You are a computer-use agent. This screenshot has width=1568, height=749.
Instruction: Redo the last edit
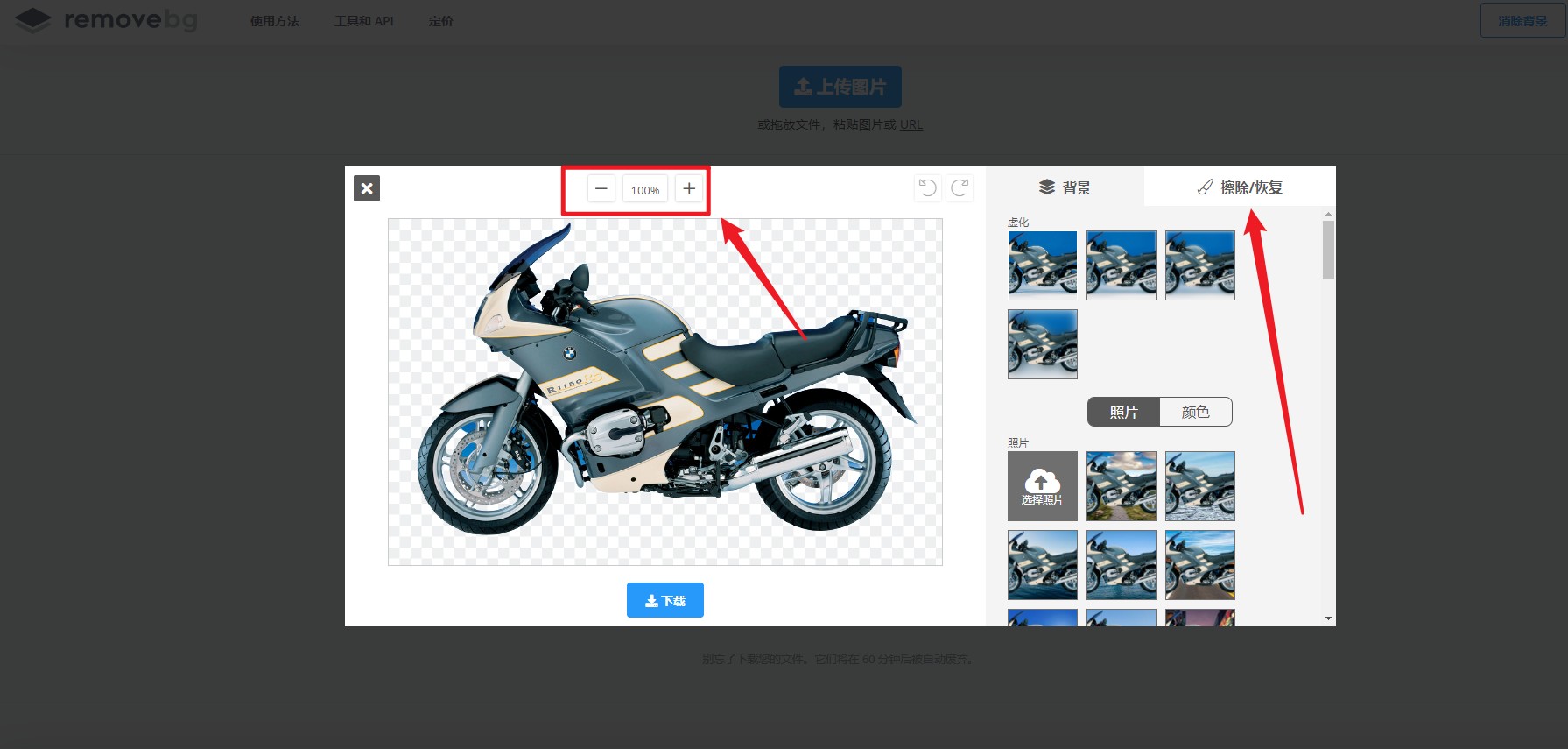[960, 187]
